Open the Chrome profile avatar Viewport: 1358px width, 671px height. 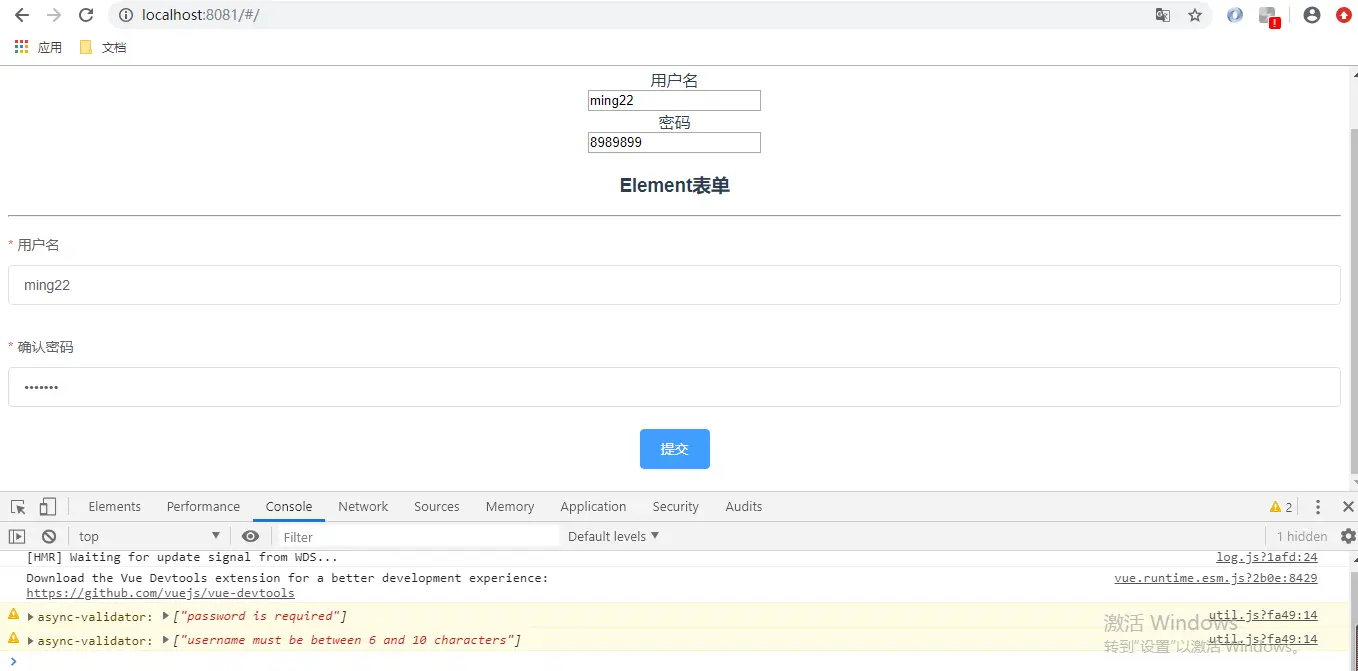point(1312,15)
